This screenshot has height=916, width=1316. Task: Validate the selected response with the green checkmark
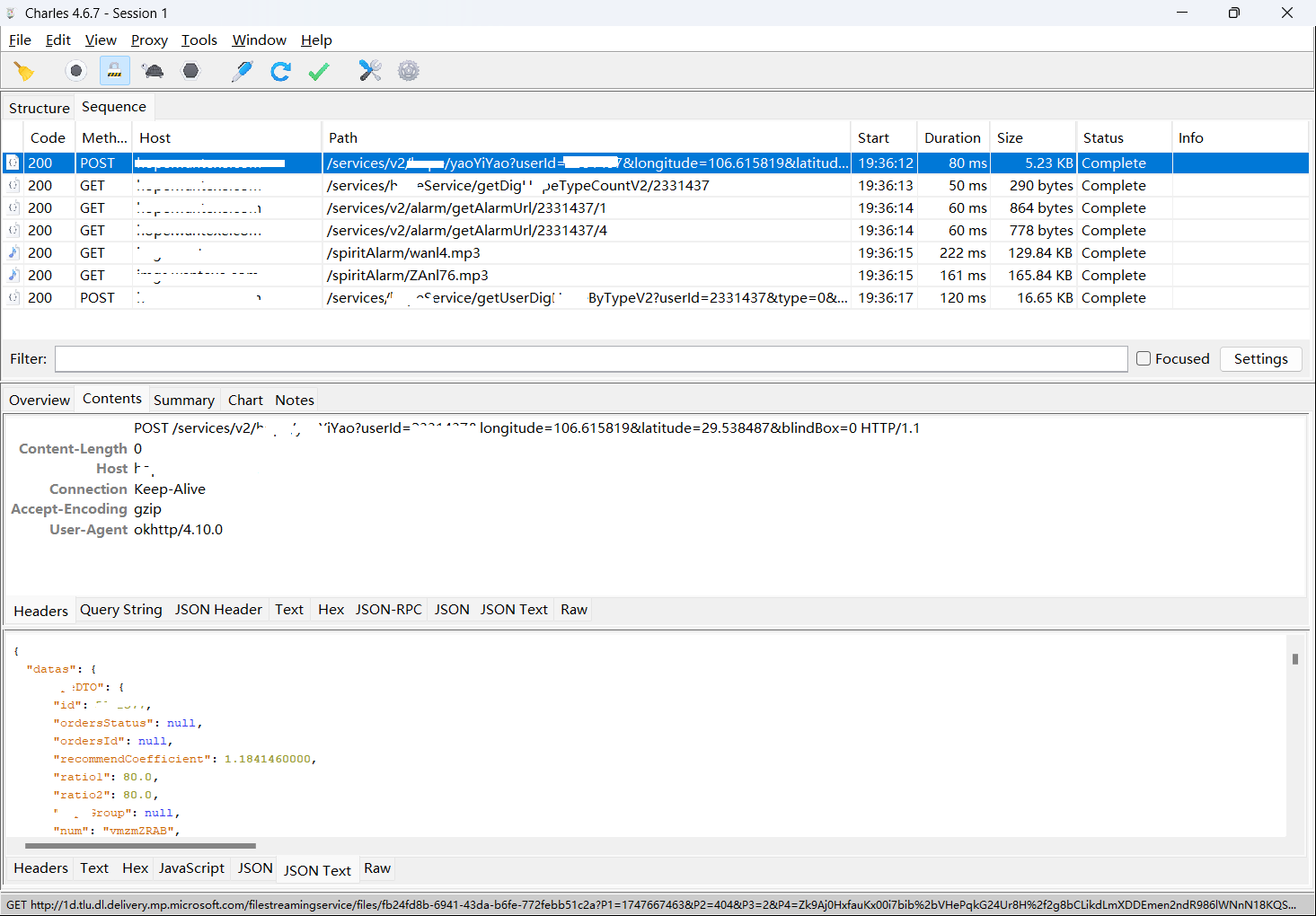pyautogui.click(x=319, y=71)
